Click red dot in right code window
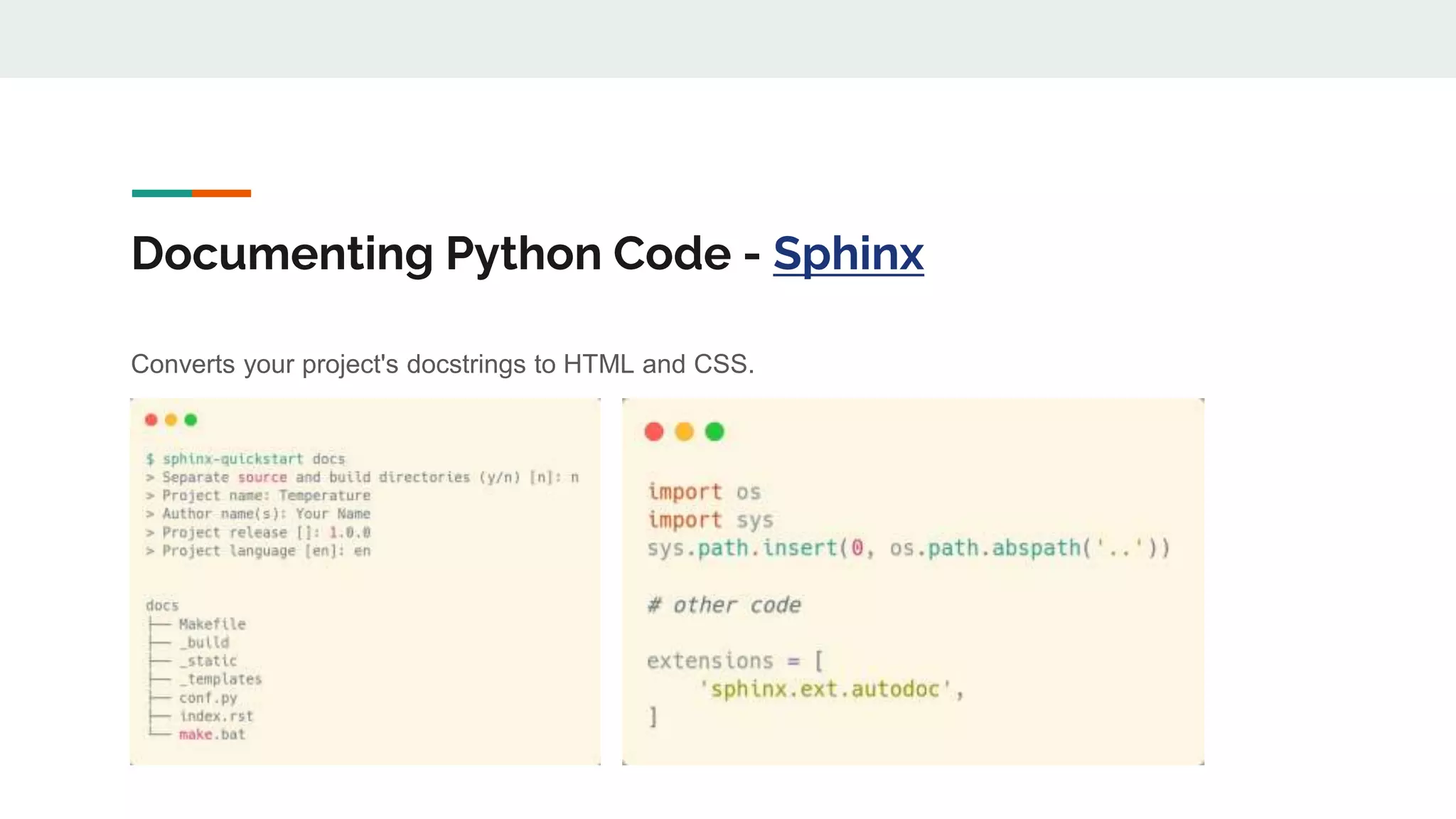The height and width of the screenshot is (819, 1456). point(654,432)
